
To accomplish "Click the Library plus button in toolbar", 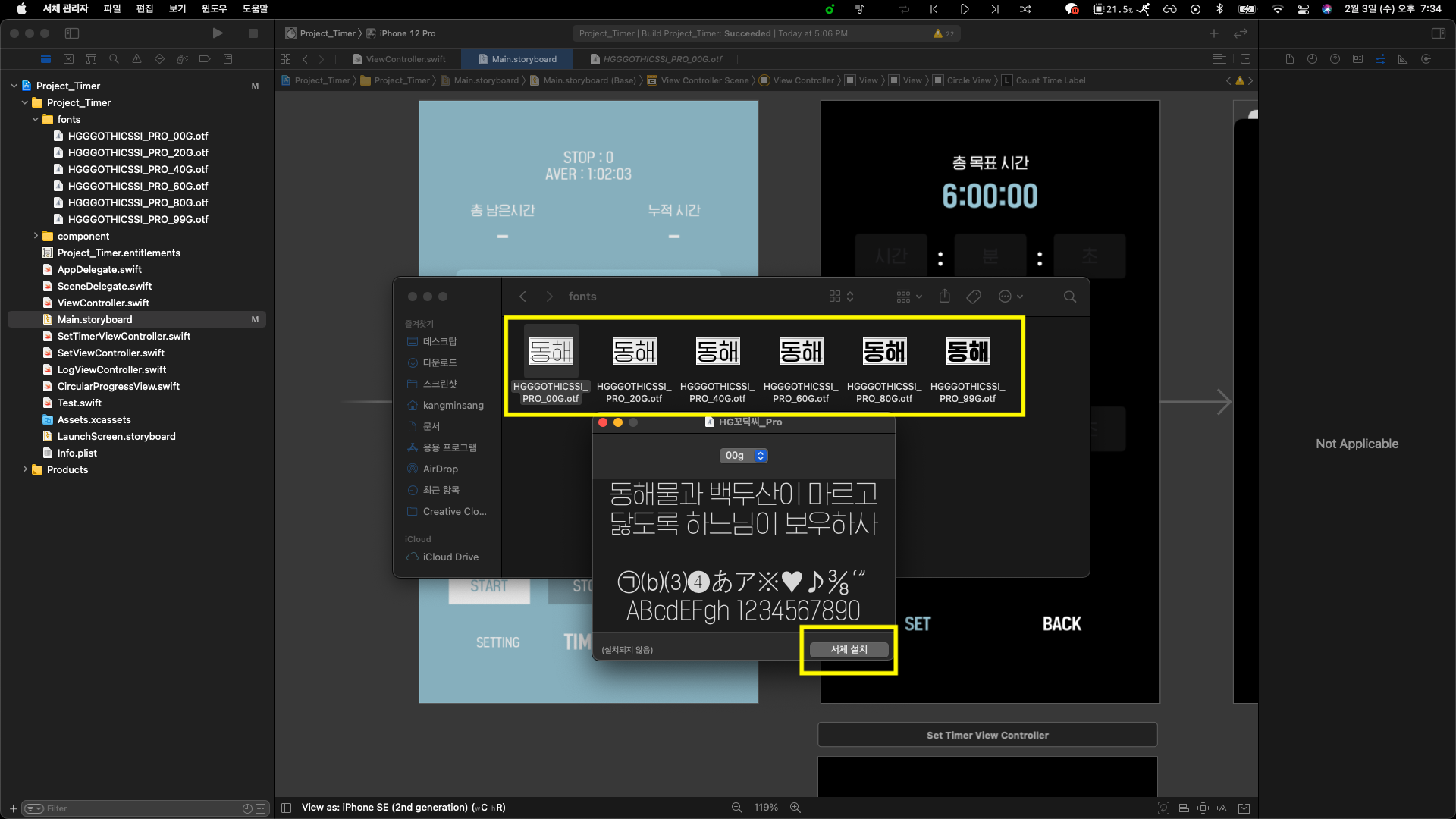I will click(x=1214, y=33).
